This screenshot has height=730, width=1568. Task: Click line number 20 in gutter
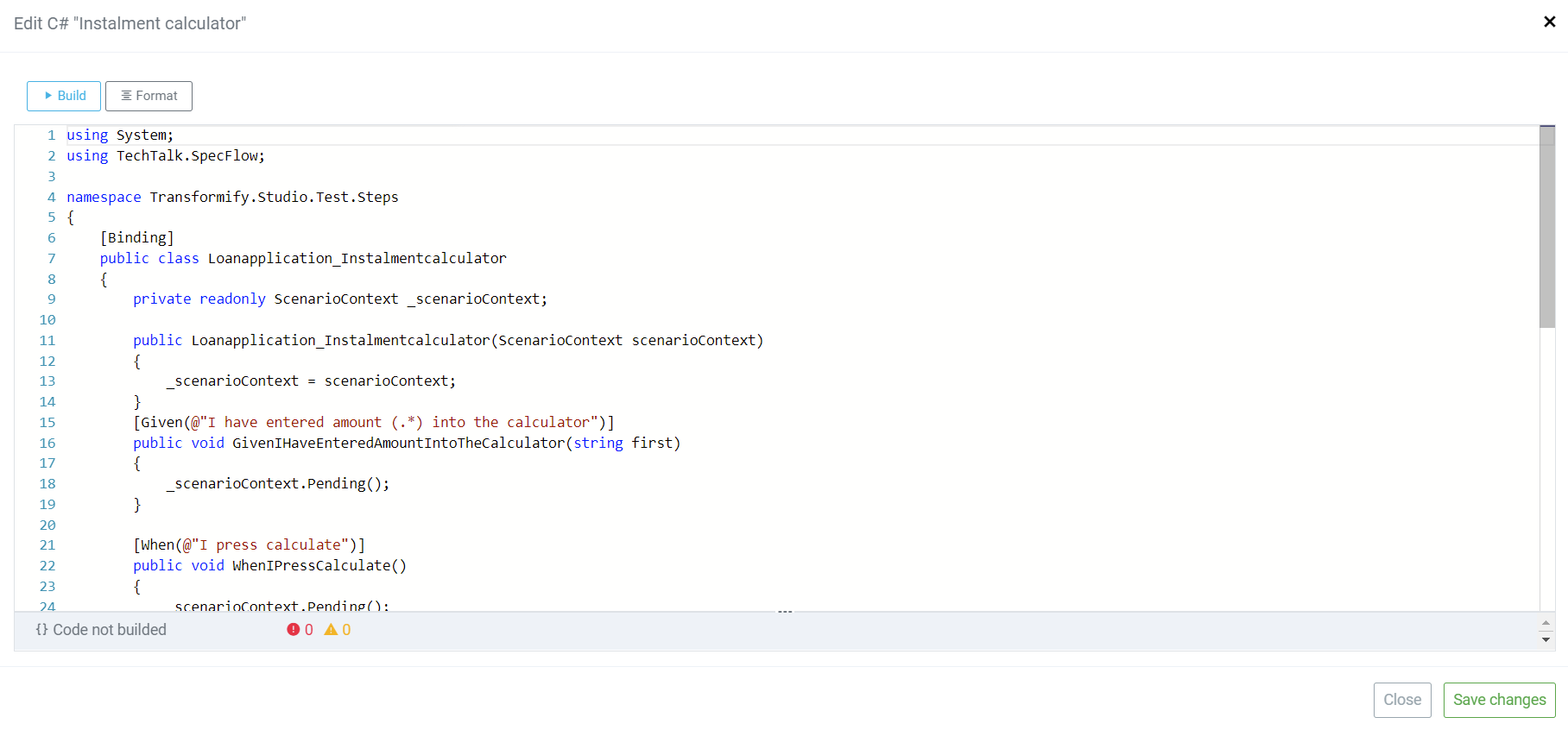point(47,525)
